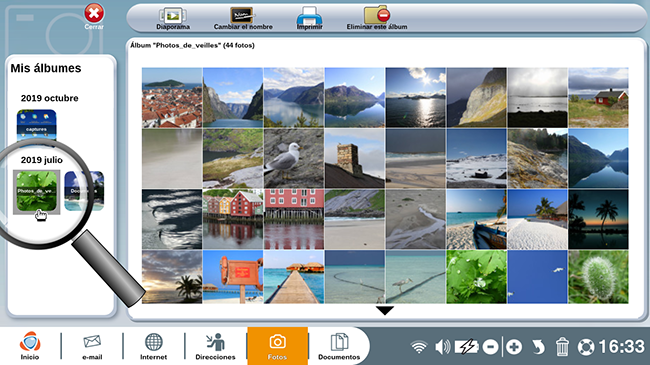Open the dark rippled water photo
The image size is (650, 365).
(x=172, y=219)
